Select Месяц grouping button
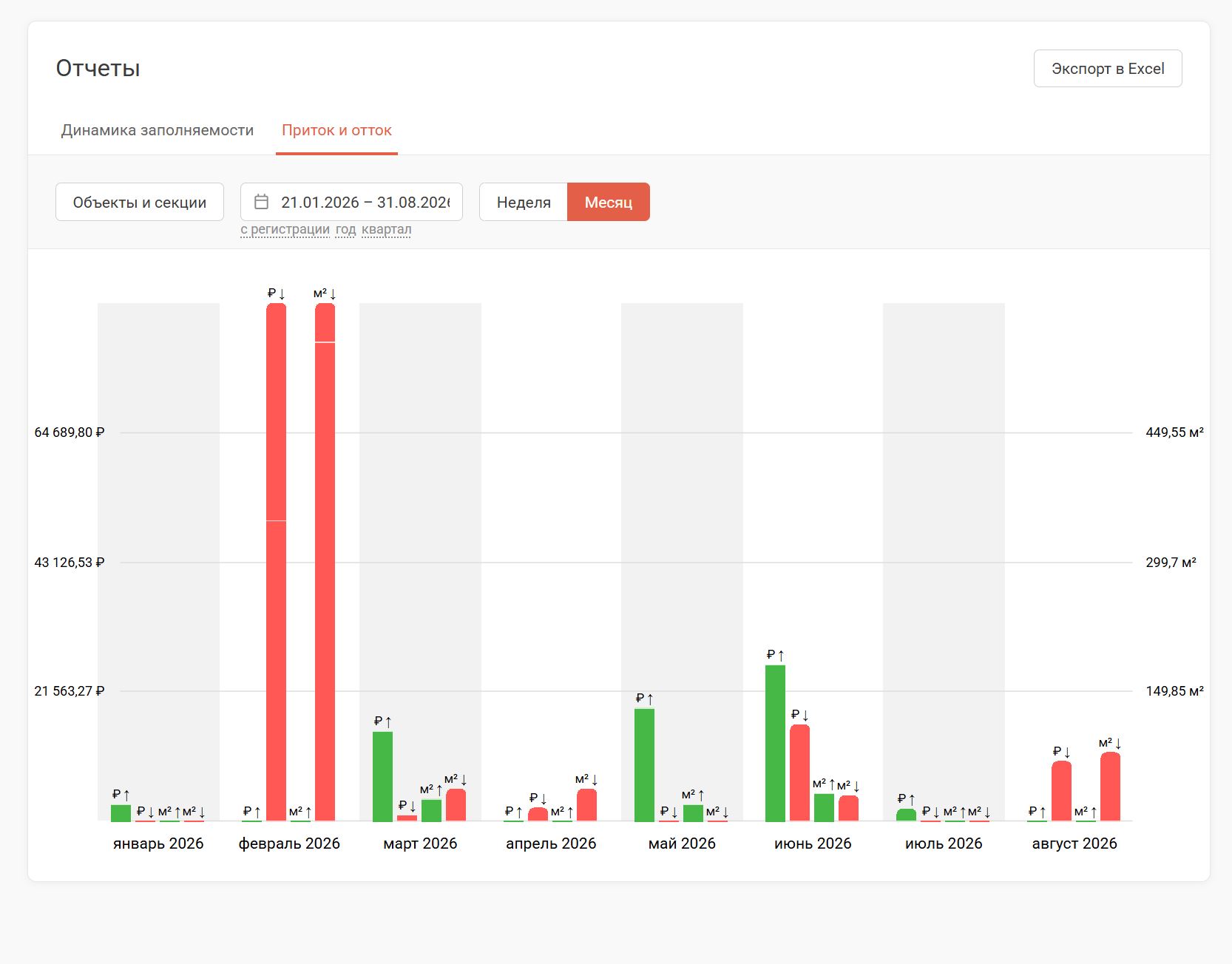 [609, 202]
